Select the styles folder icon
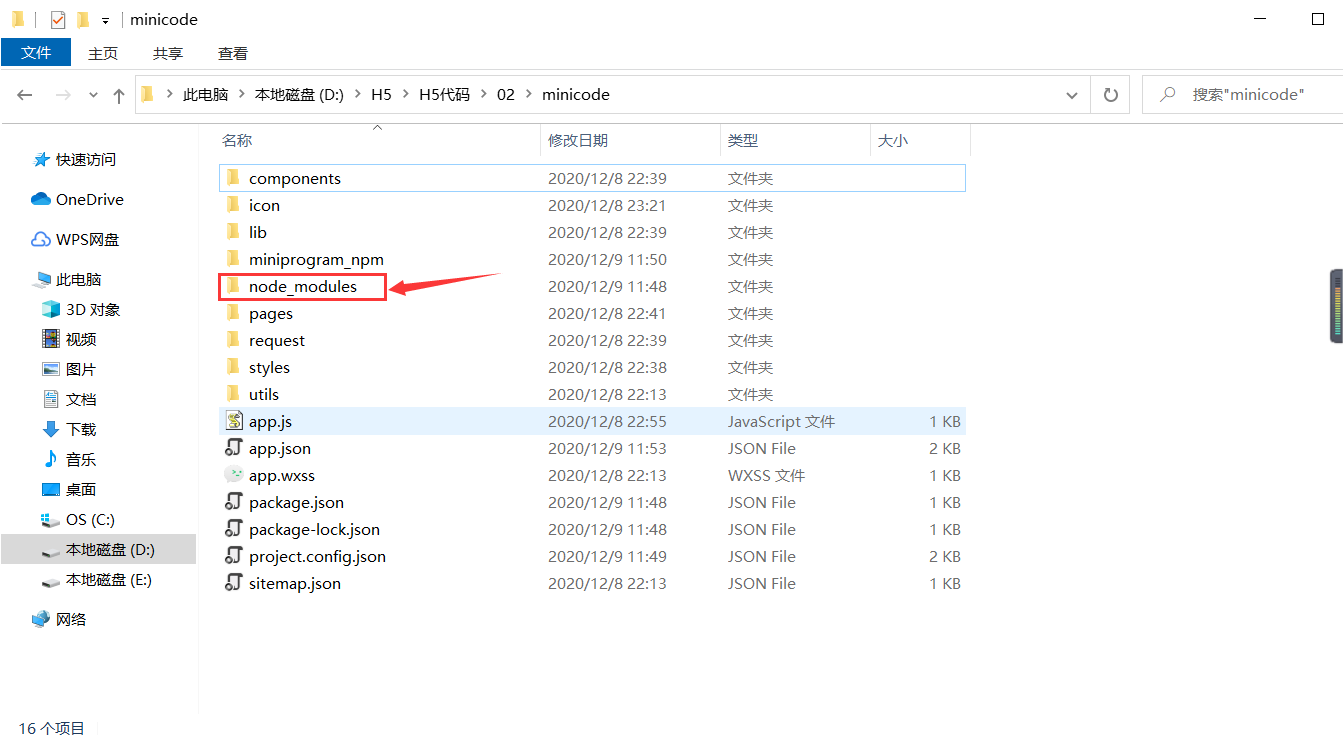This screenshot has height=744, width=1343. point(233,367)
